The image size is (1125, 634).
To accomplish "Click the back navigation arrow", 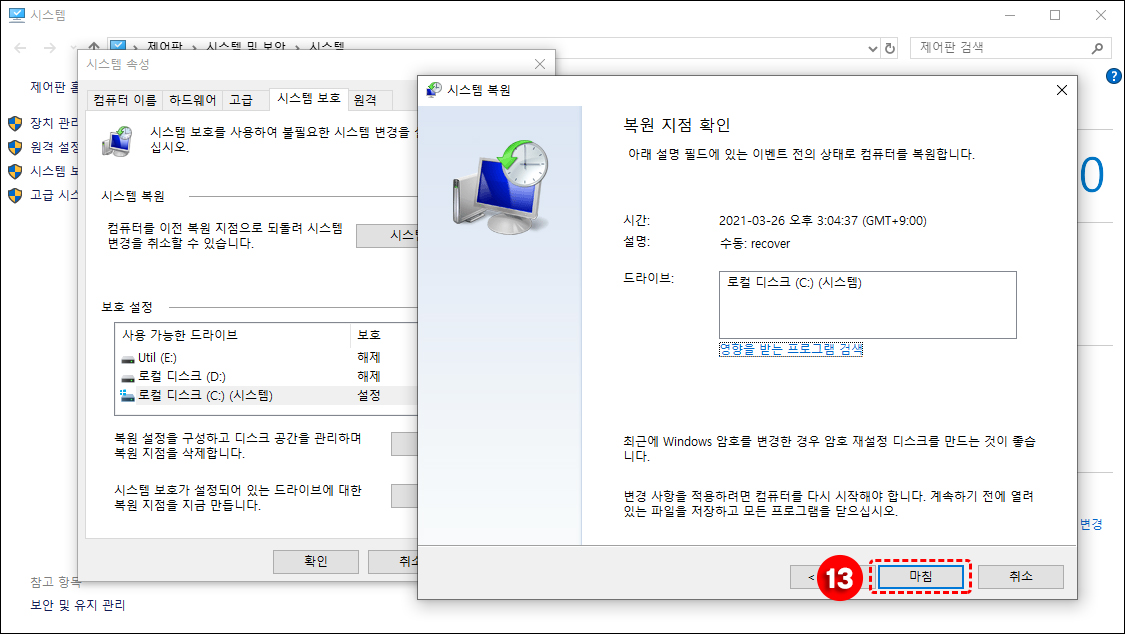I will tap(18, 47).
